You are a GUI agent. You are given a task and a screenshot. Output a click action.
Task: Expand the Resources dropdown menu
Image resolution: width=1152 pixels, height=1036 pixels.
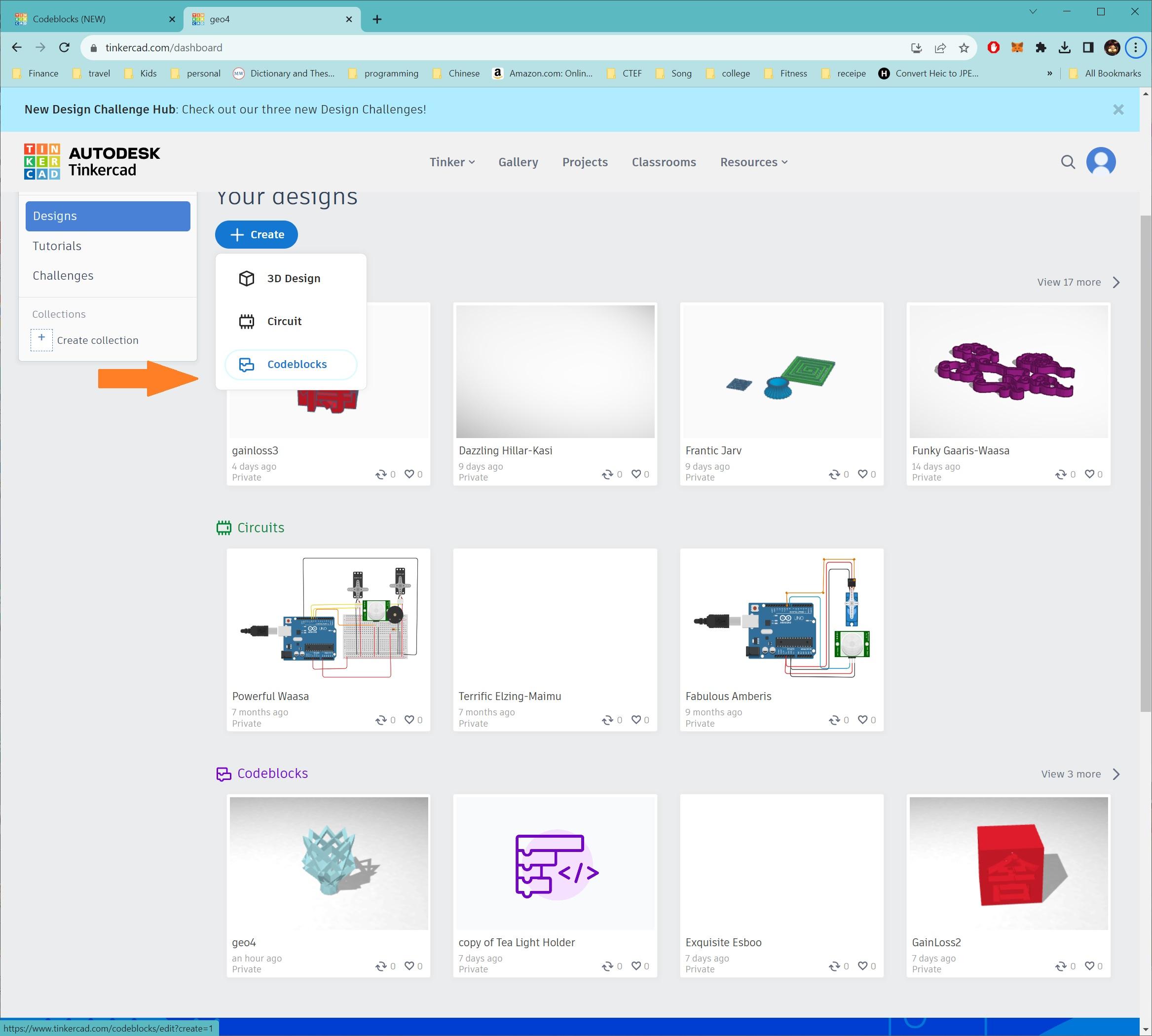(753, 162)
